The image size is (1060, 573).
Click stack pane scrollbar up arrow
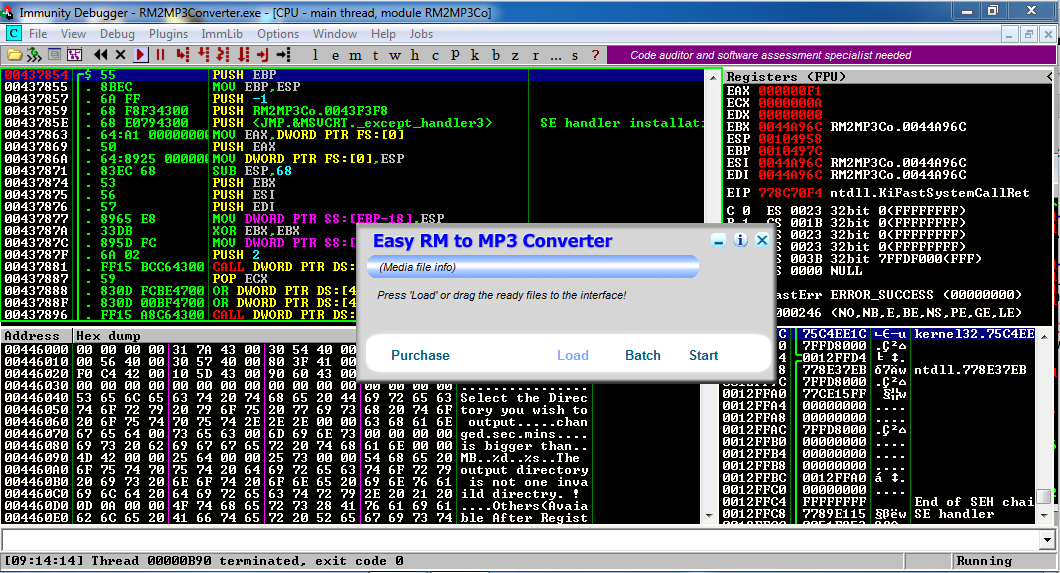(1044, 336)
